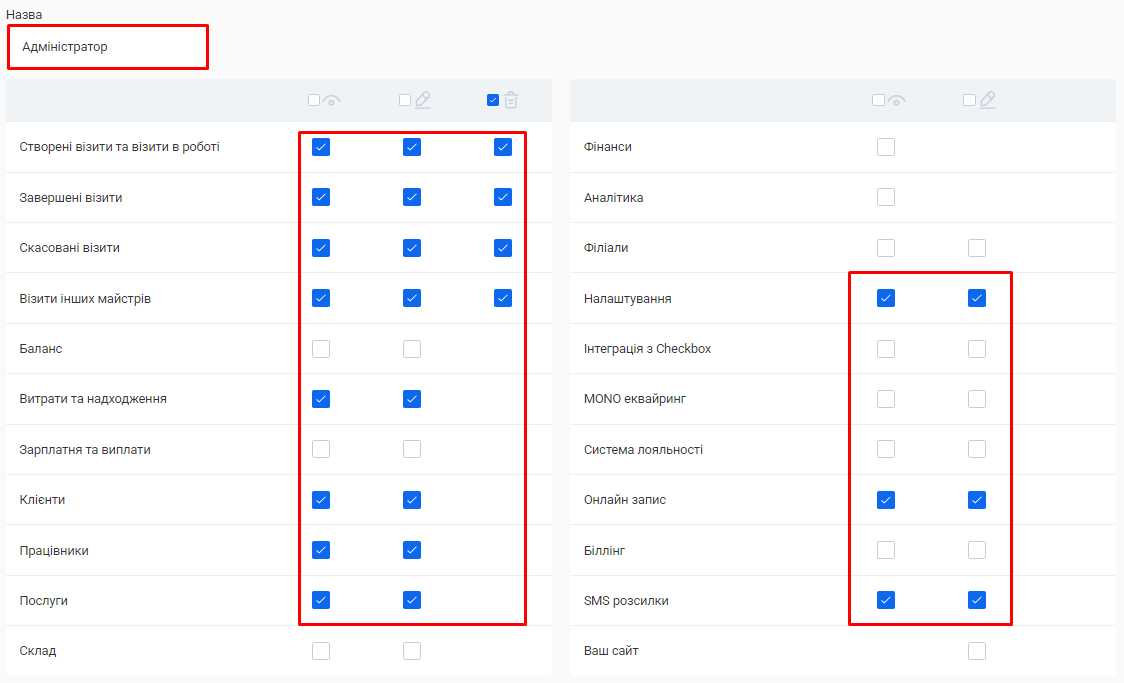Image resolution: width=1124 pixels, height=683 pixels.
Task: Uncheck the select-all checkbox beside the trash icon
Action: [493, 100]
